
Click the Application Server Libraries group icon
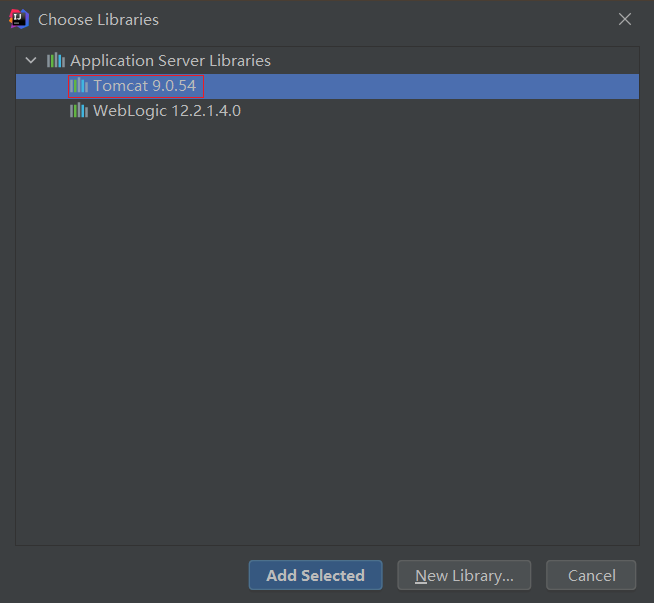pyautogui.click(x=55, y=61)
